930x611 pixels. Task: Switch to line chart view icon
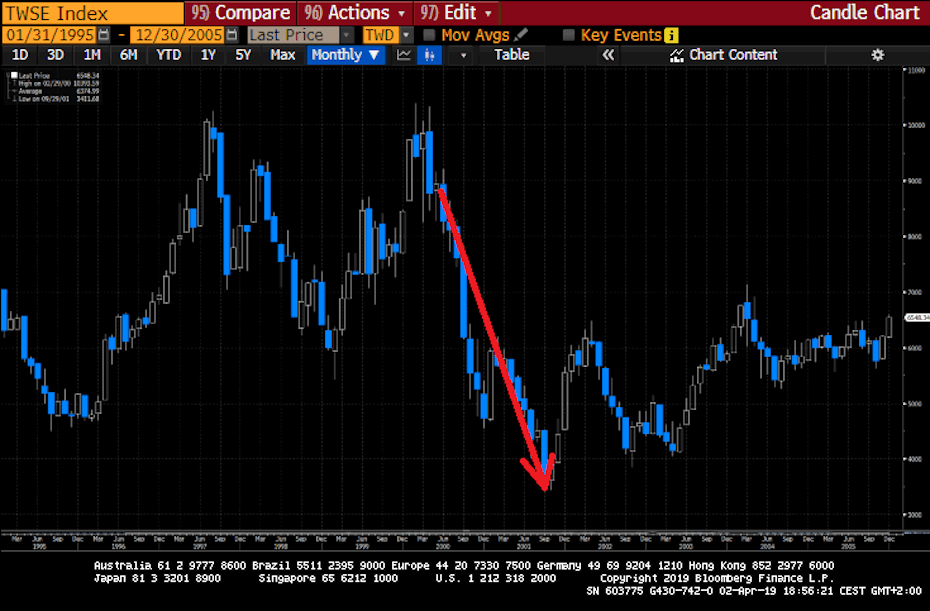404,55
